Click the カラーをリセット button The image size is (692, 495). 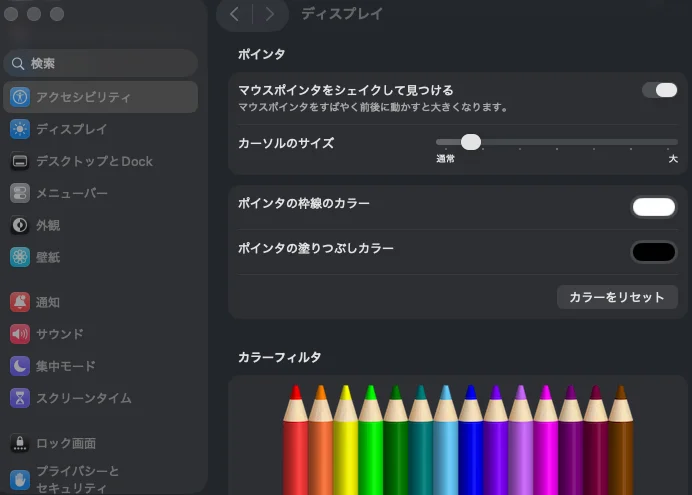pos(617,297)
